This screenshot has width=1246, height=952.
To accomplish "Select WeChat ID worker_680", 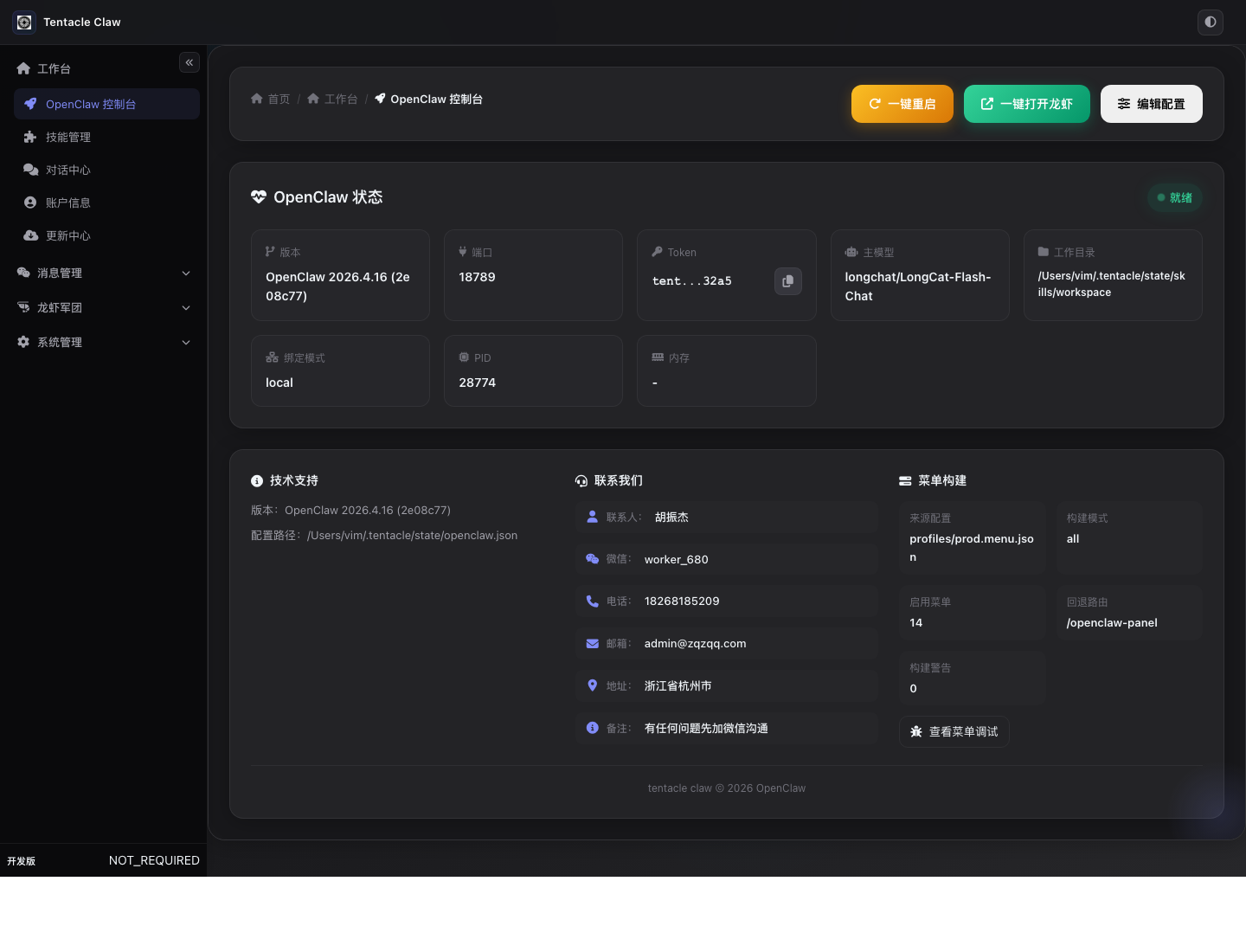I will 676,559.
